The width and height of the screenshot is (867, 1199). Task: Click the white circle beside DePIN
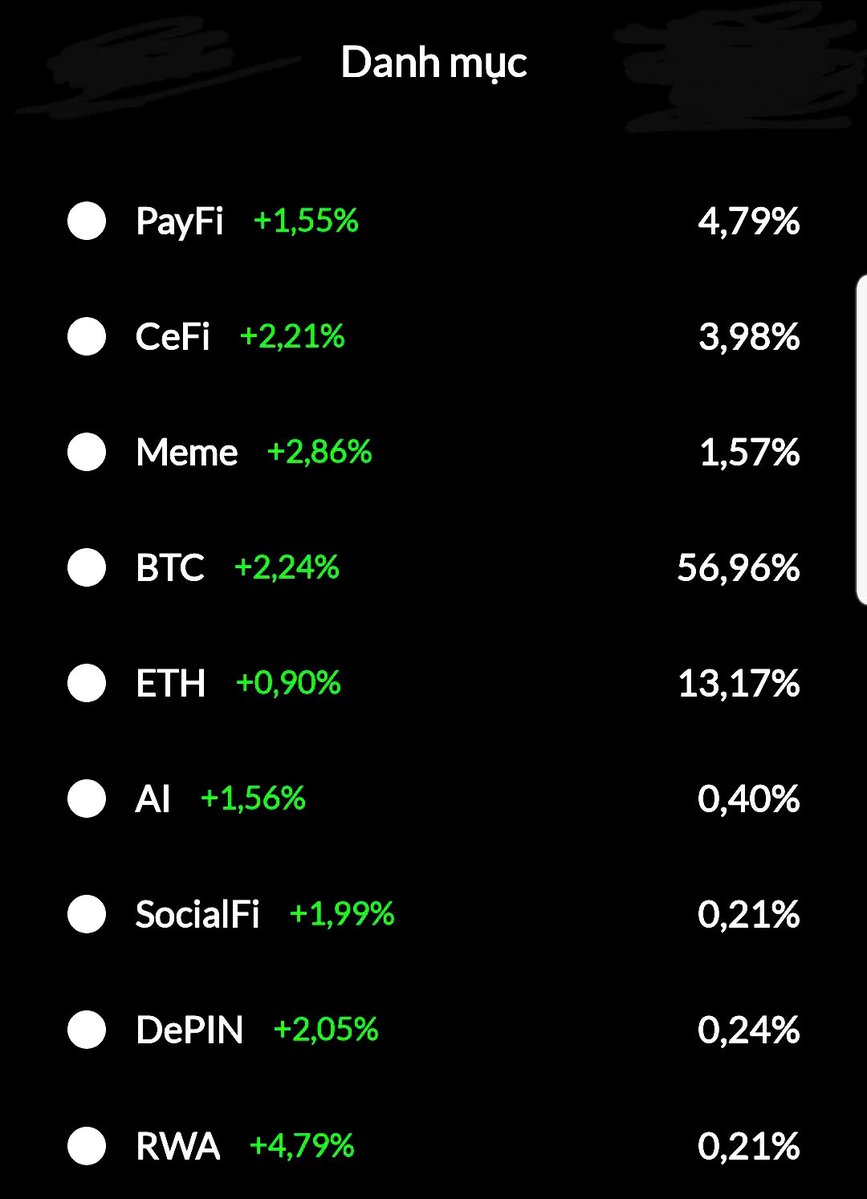86,1029
